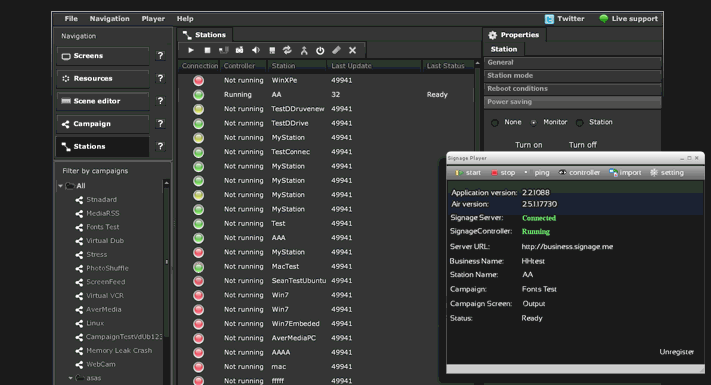This screenshot has height=385, width=711.
Task: Click the help question mark beside Resources
Action: click(160, 78)
